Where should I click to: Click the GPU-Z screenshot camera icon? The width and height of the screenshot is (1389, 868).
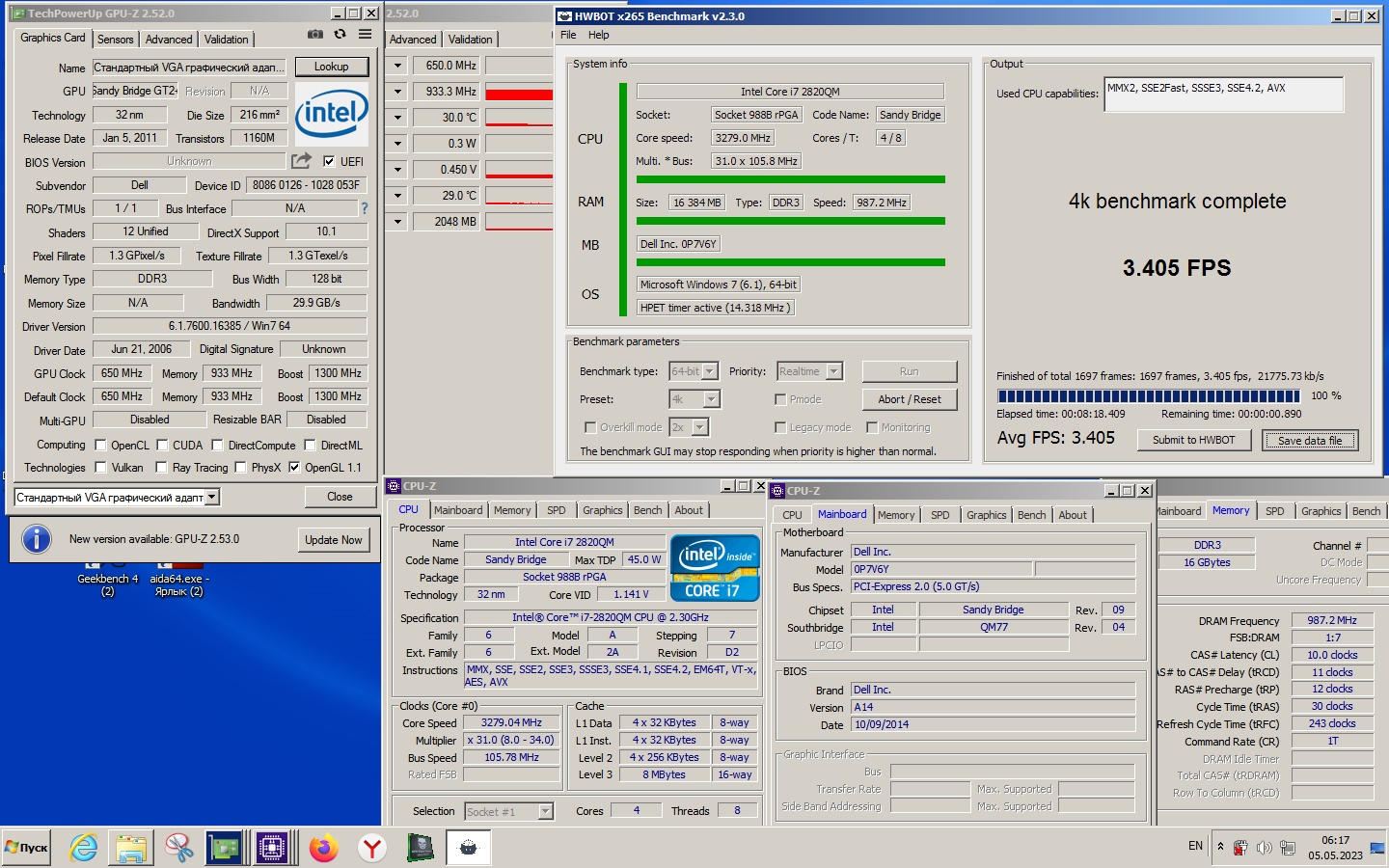(x=315, y=34)
